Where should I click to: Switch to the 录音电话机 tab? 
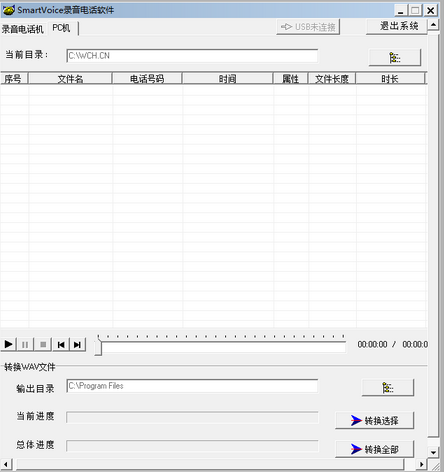click(23, 29)
